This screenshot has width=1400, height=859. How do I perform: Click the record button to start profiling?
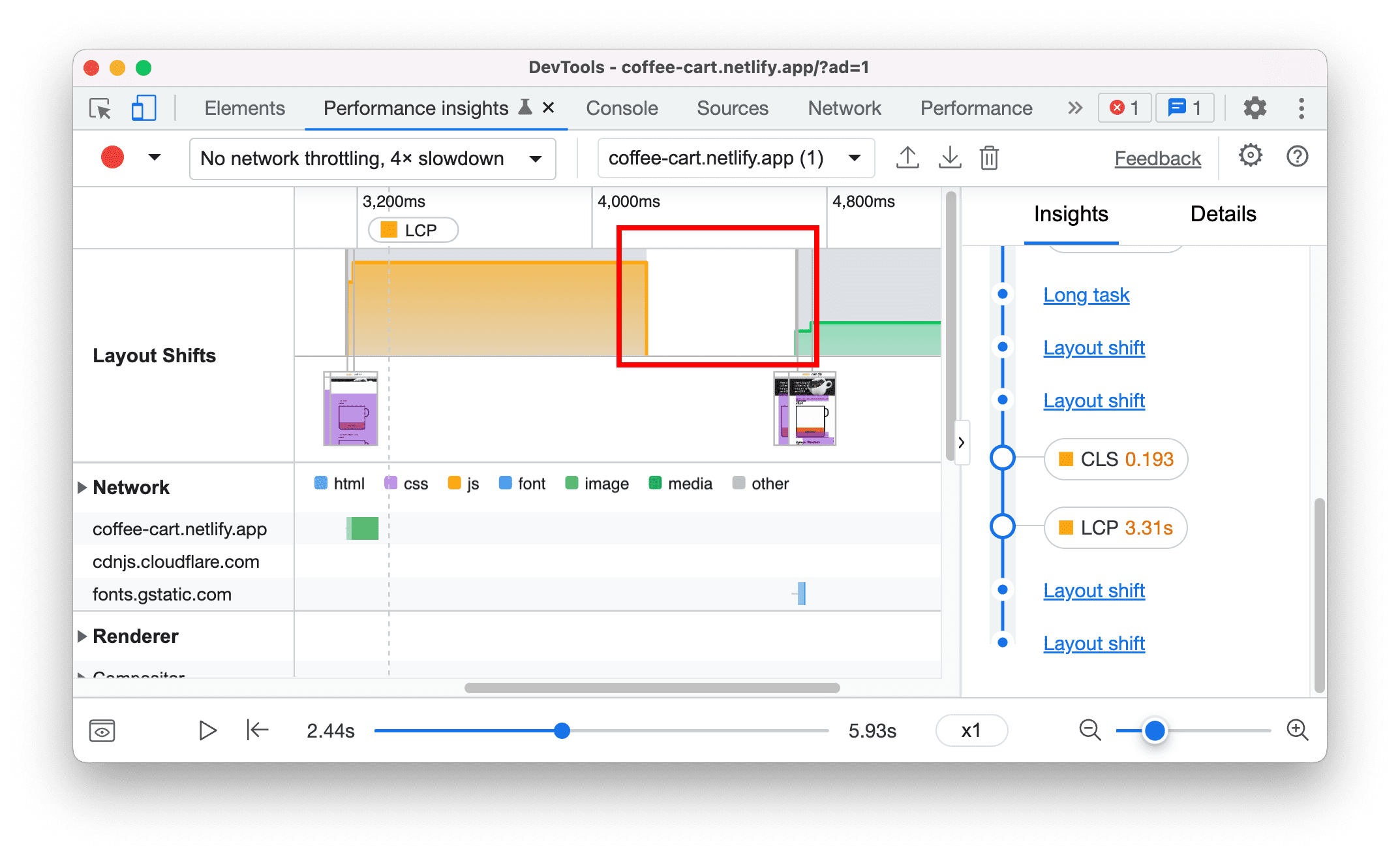[112, 157]
